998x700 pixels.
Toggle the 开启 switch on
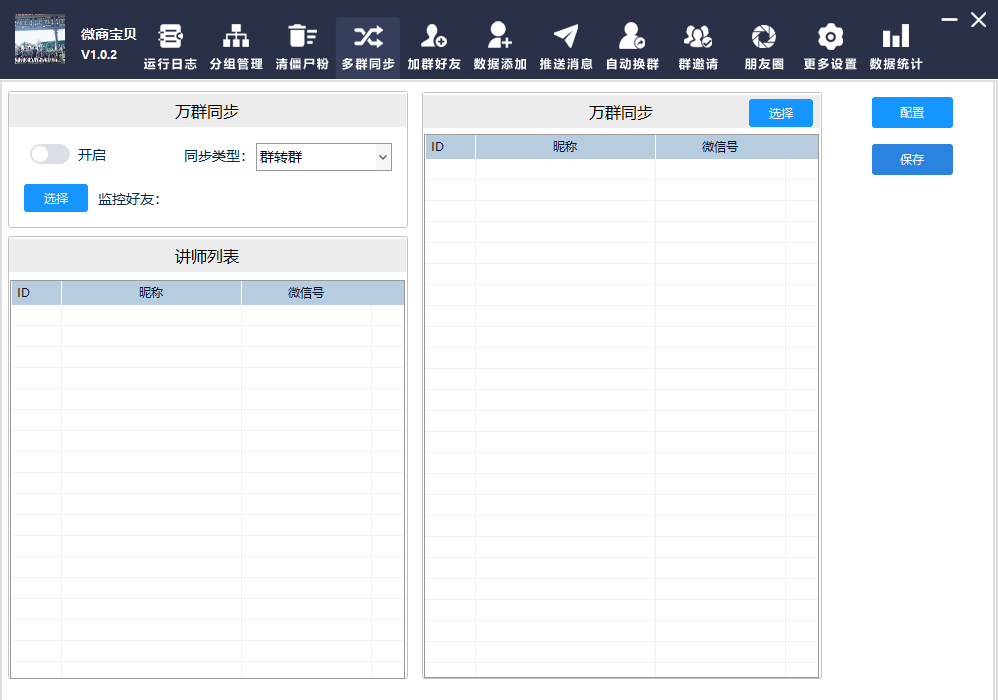pos(50,154)
